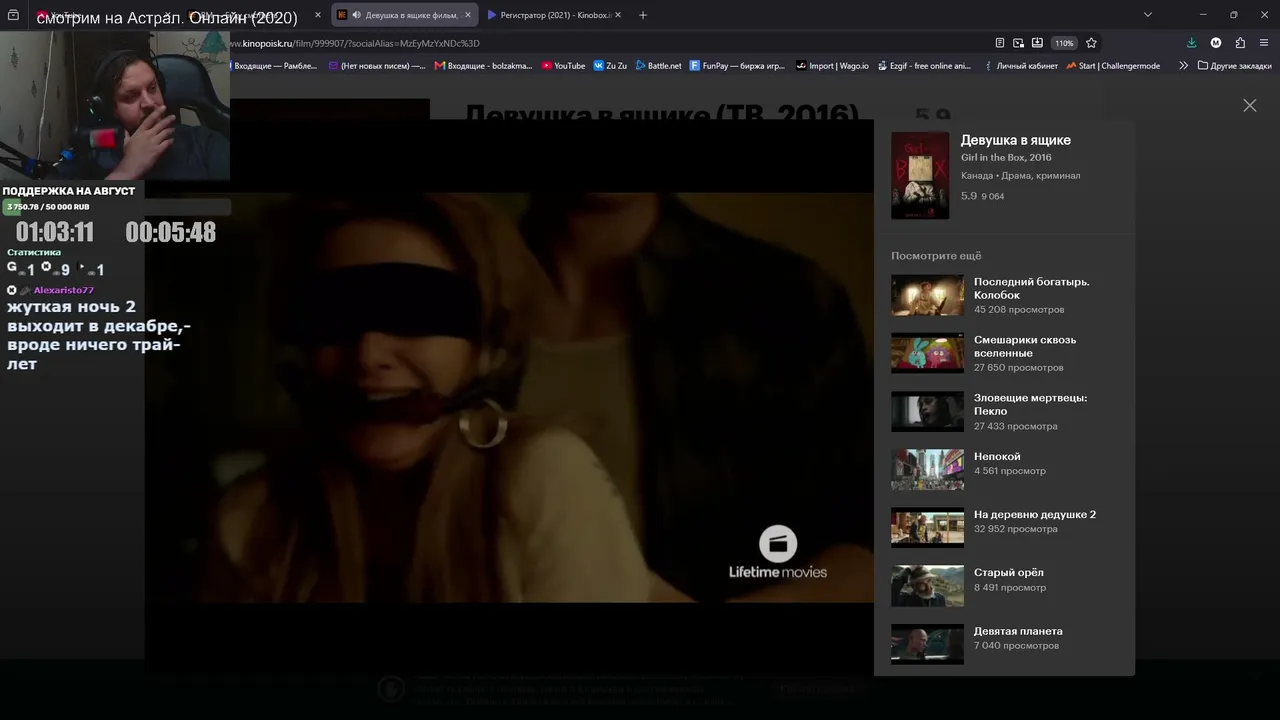Open a new browser tab
Screen dimensions: 1280x720
coord(643,15)
